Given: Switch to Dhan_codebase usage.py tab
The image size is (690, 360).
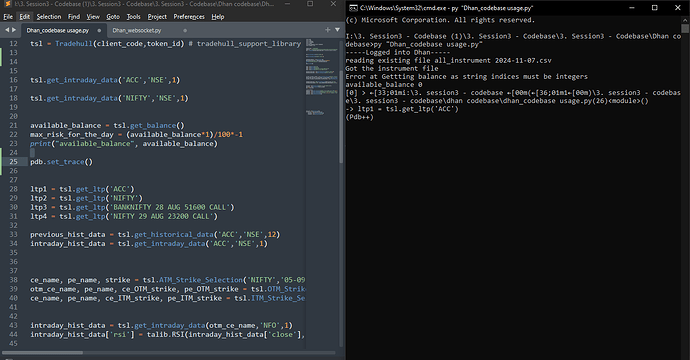Looking at the screenshot, I should click(x=58, y=30).
